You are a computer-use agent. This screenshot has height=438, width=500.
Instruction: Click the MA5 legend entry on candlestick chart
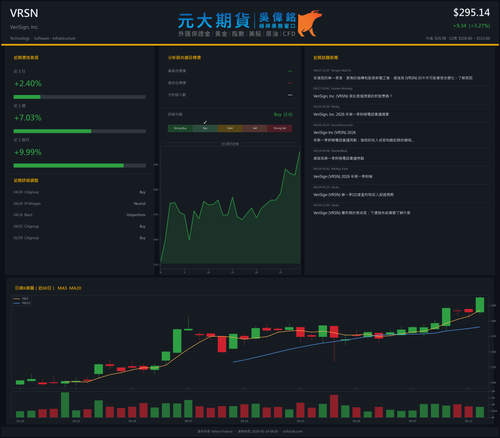click(x=21, y=299)
